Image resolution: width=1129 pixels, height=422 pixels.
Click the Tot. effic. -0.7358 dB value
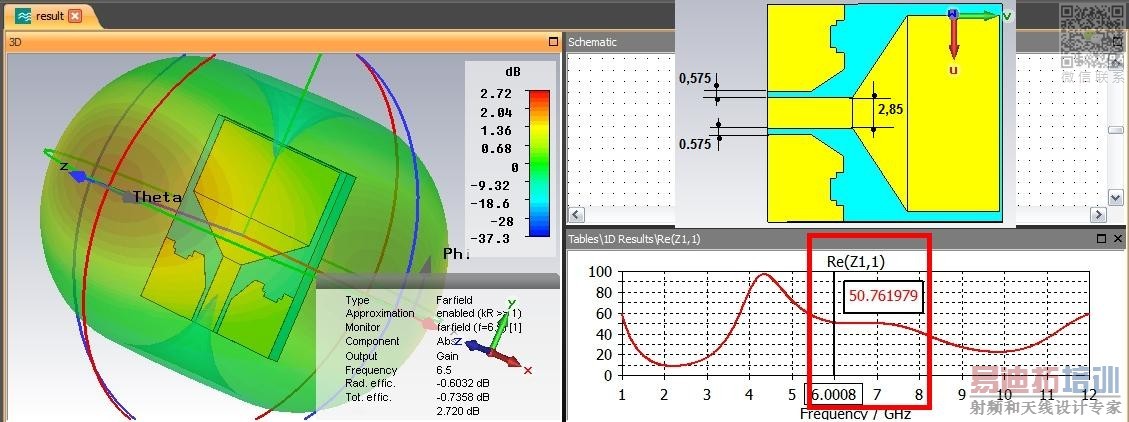(463, 397)
